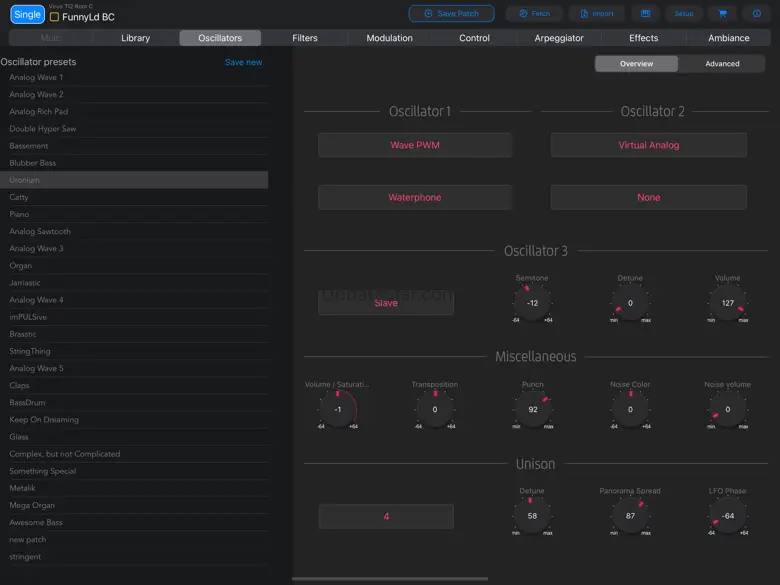Toggle the Single mode button
Screen dimensions: 780x585
pyautogui.click(x=27, y=14)
